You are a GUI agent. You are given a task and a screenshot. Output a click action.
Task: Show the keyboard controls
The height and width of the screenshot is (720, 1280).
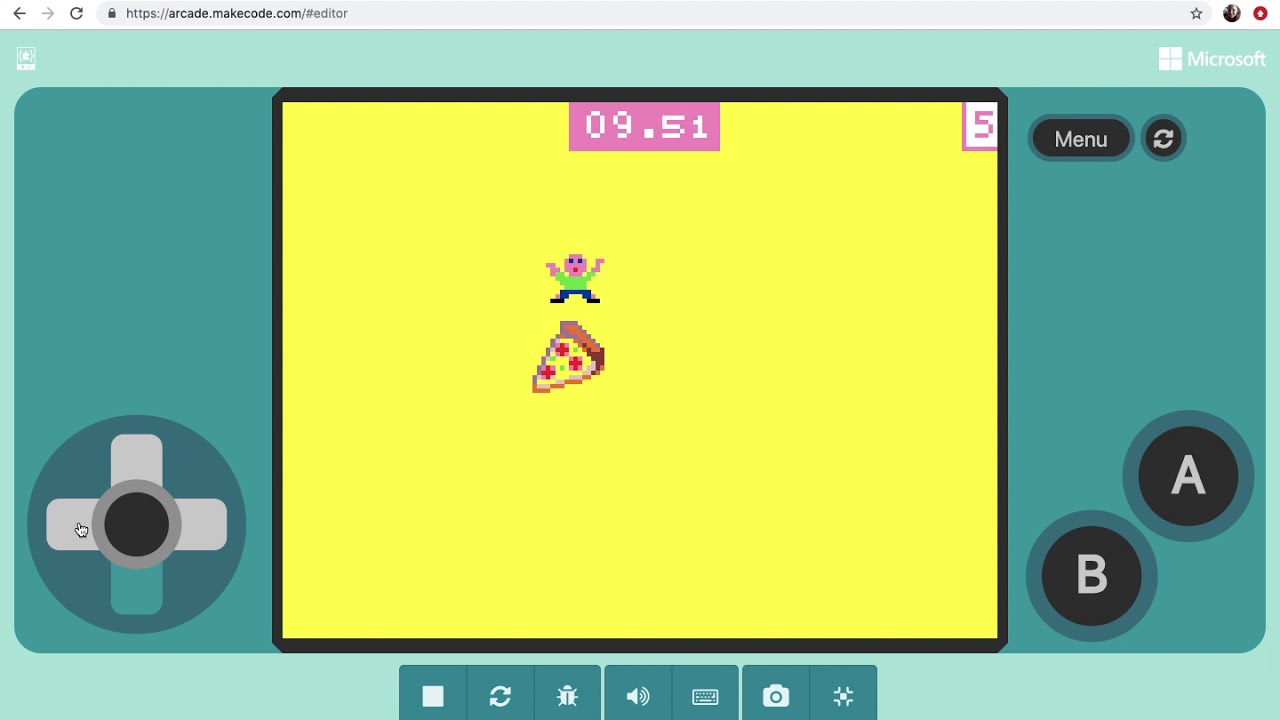(x=705, y=695)
